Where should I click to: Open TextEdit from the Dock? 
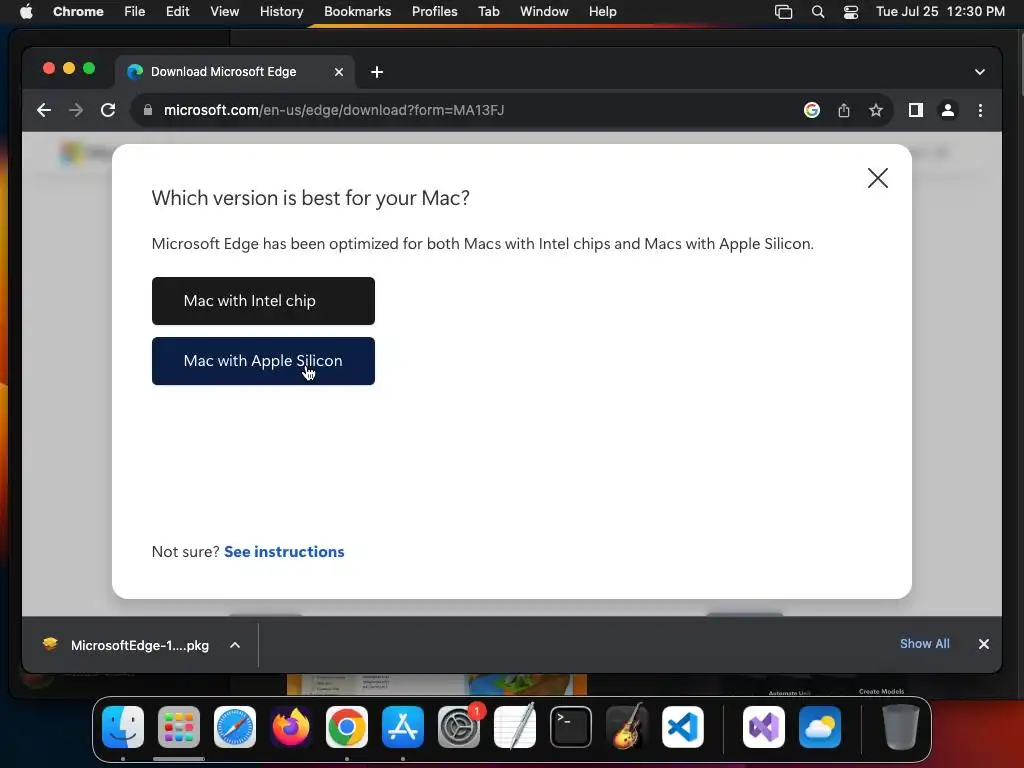(515, 727)
